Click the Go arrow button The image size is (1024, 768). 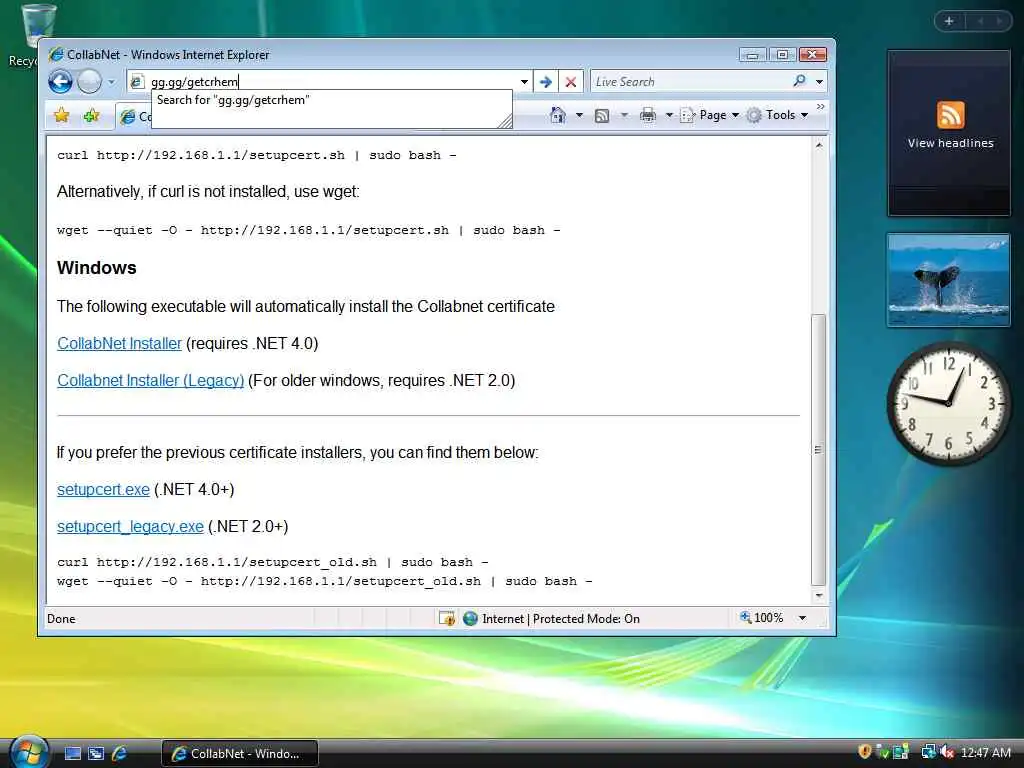click(546, 82)
